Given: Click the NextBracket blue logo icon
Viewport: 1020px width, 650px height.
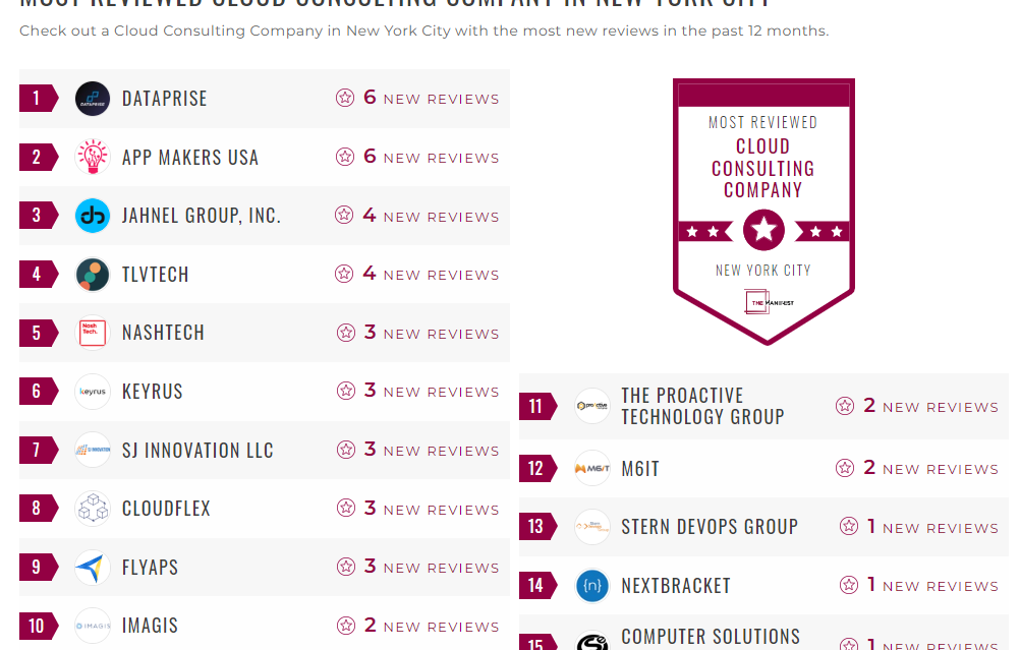Looking at the screenshot, I should 592,585.
